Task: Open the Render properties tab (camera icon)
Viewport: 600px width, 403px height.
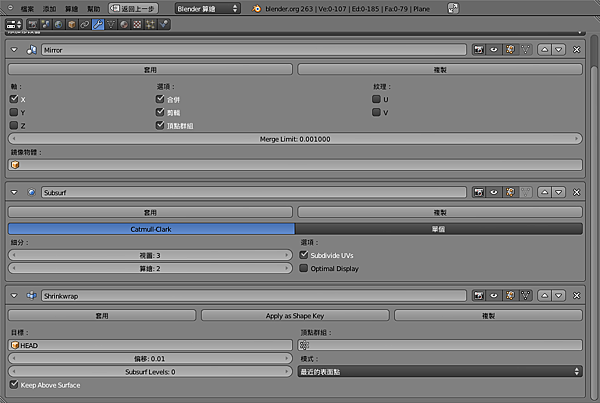Action: tap(33, 24)
